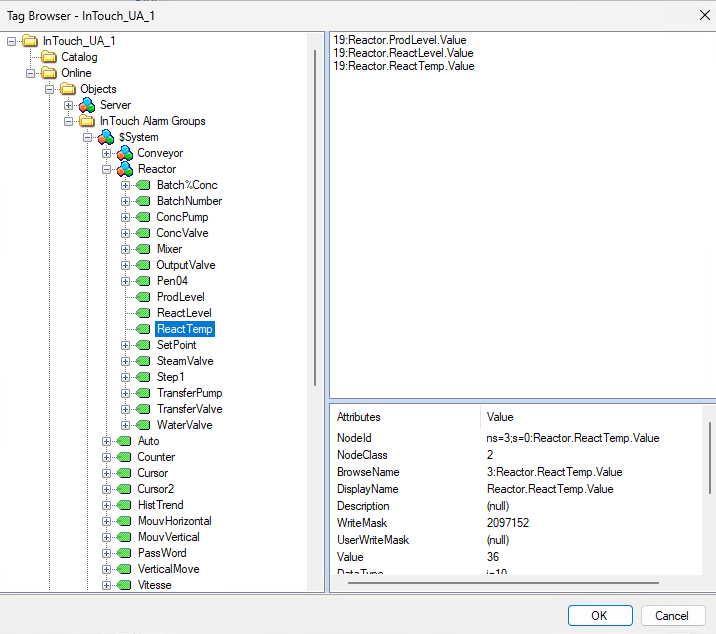Confirm selection with OK button
Viewport: 716px width, 634px height.
(600, 615)
